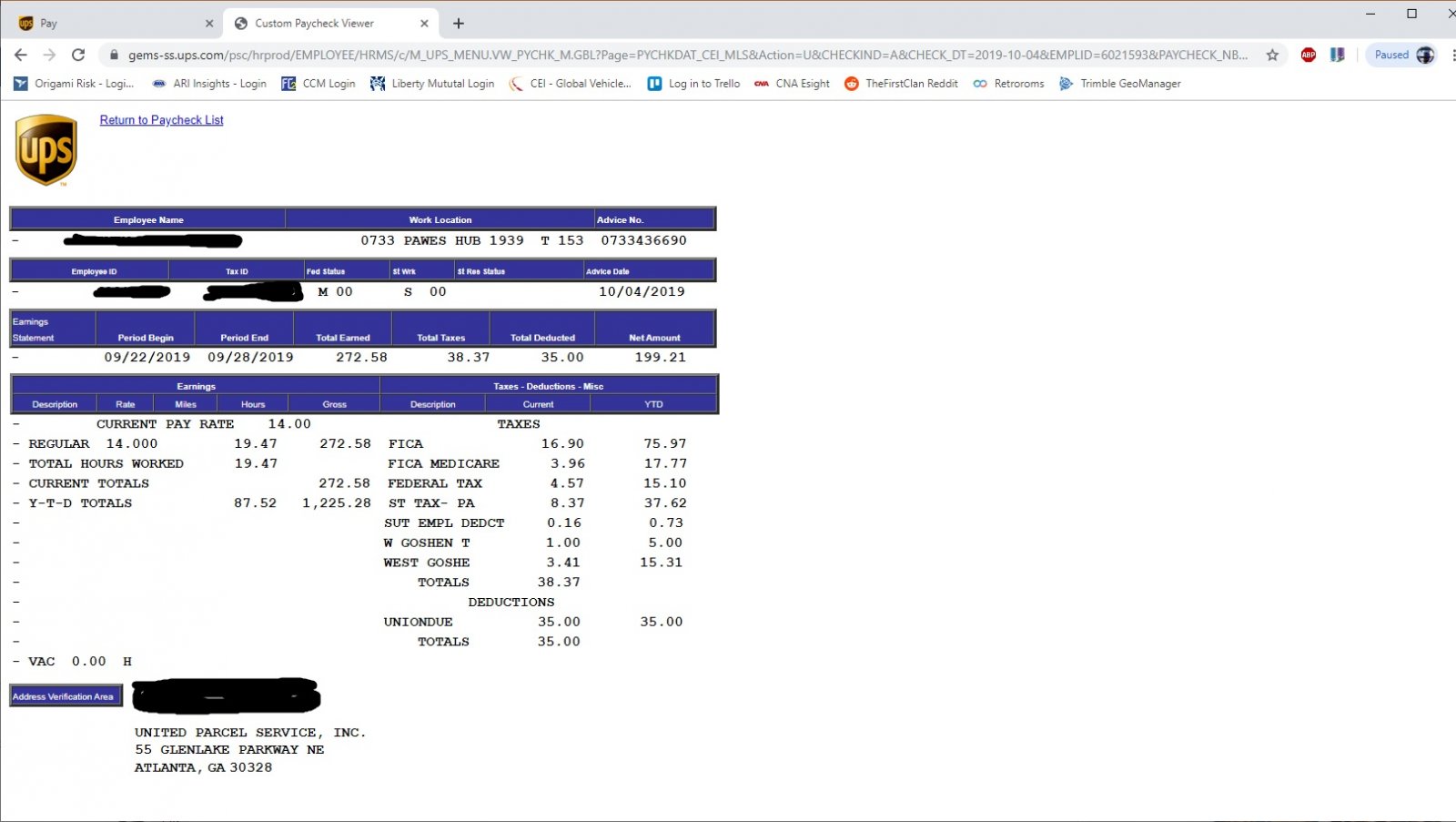Select net amount 199.21

[x=660, y=357]
